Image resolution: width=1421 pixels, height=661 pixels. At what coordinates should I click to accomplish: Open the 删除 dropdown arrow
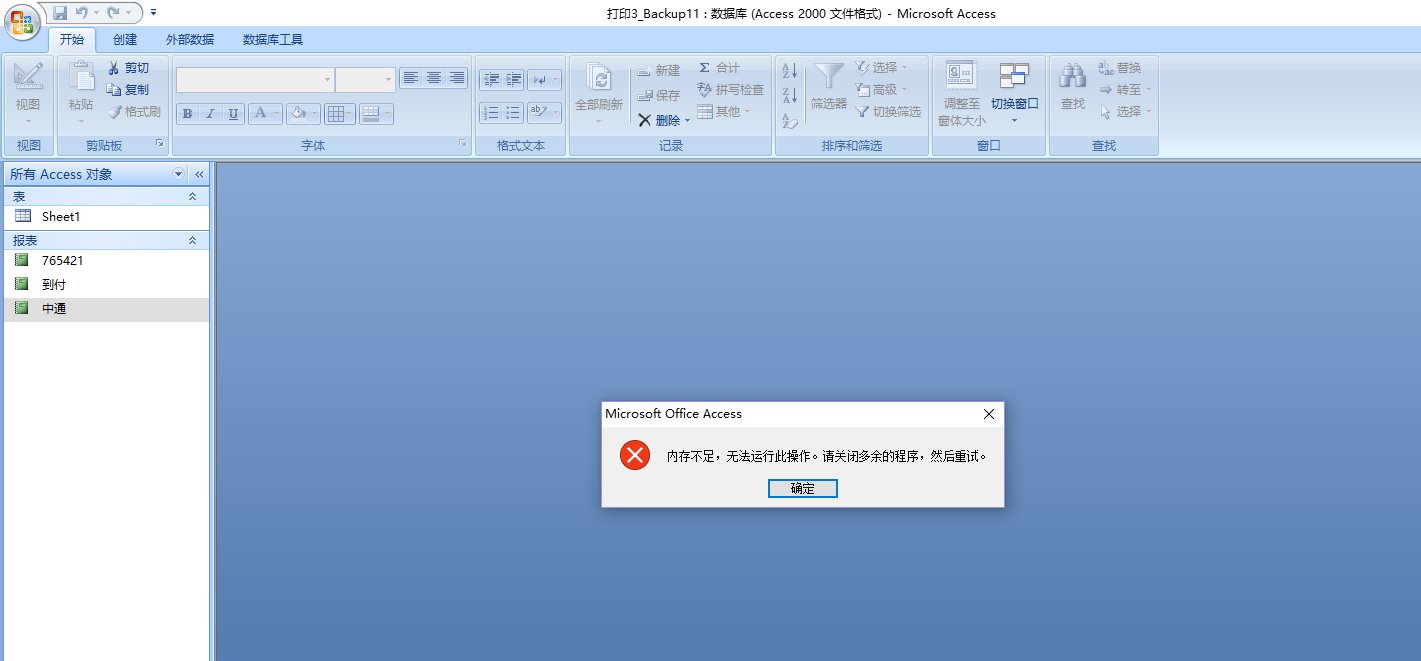point(687,121)
